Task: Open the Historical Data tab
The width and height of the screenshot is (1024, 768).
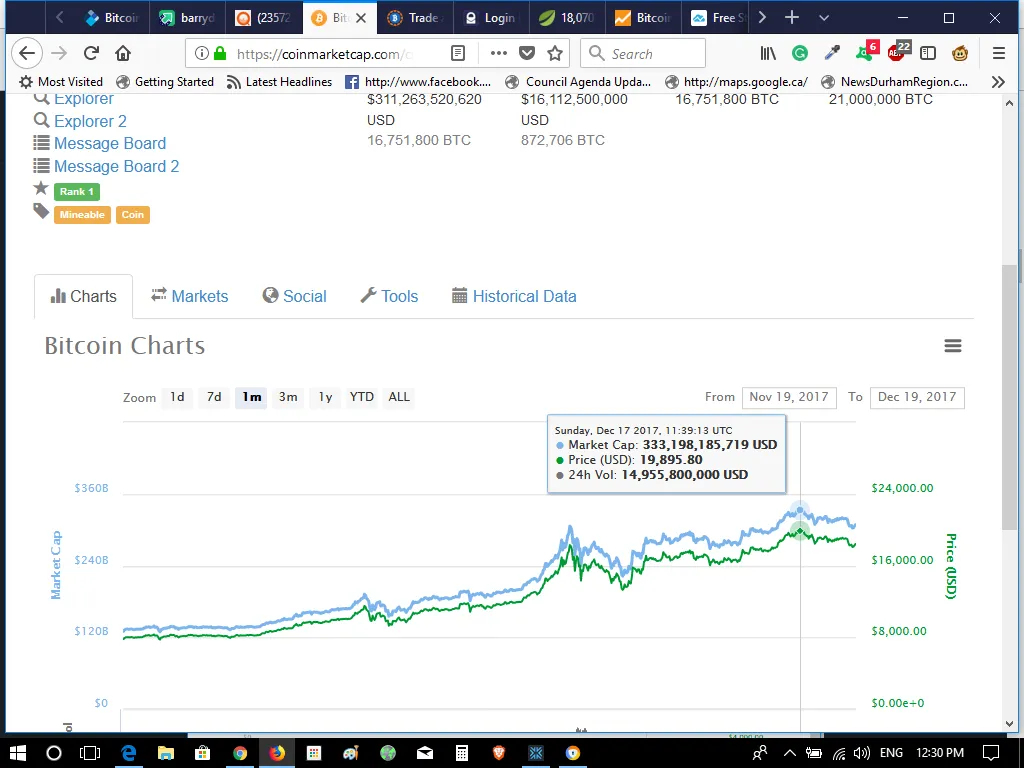Action: [x=514, y=296]
